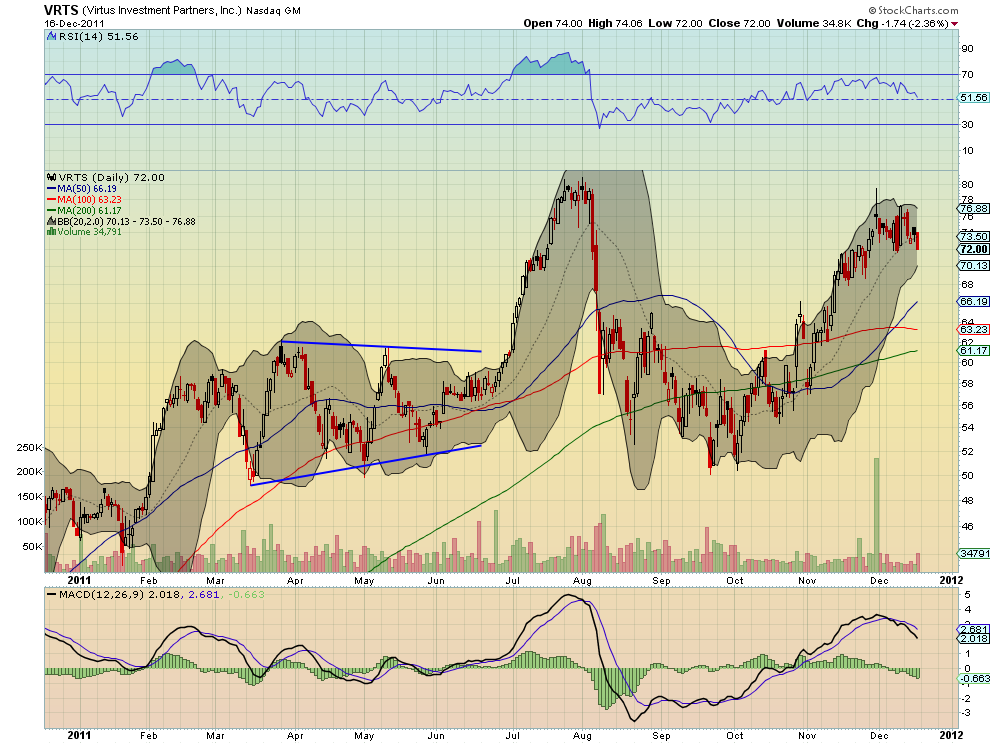Click the MA(100) 63.23 legend text
The height and width of the screenshot is (744, 990).
click(90, 200)
